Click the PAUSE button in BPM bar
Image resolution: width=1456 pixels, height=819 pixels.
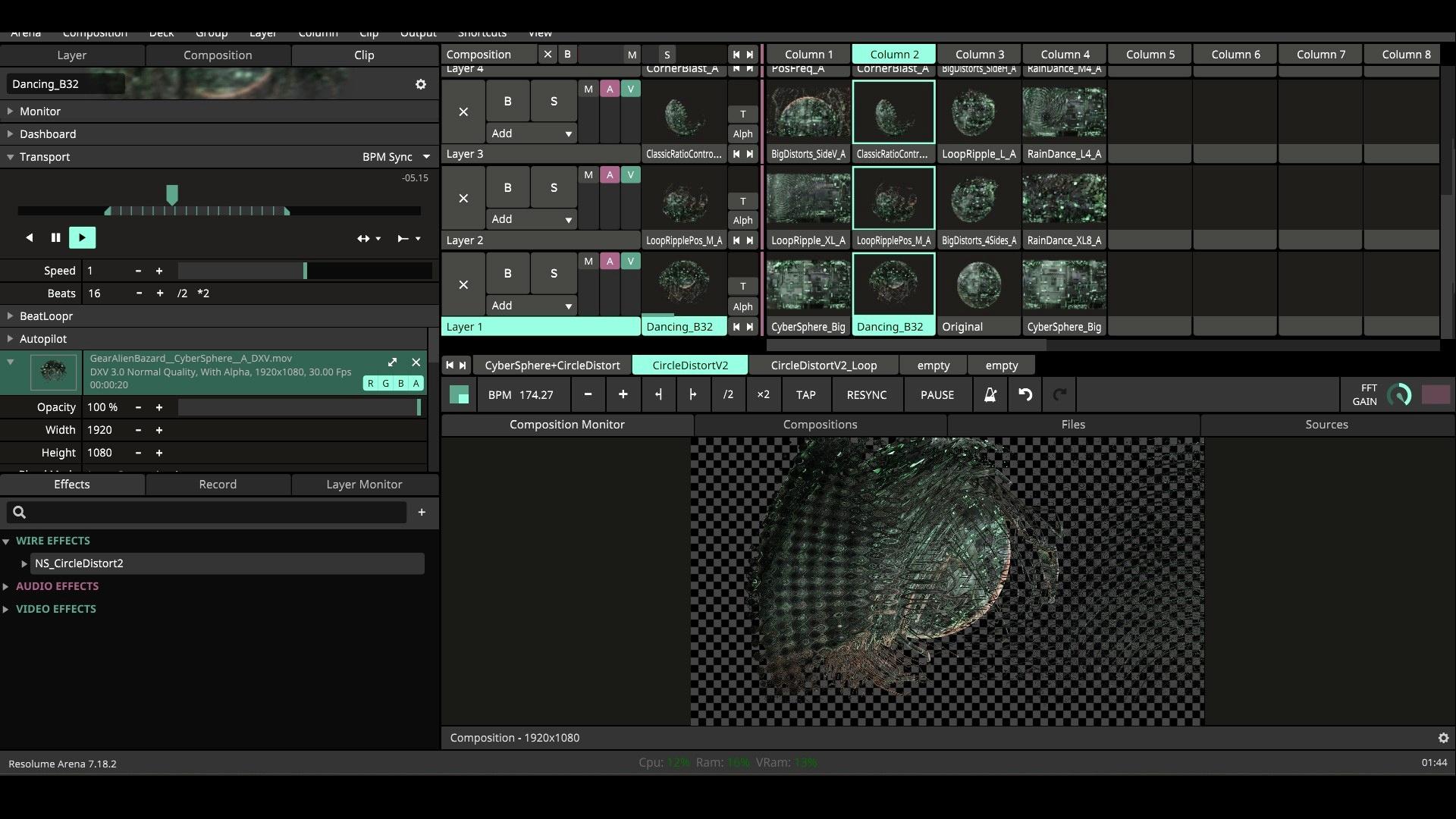pyautogui.click(x=937, y=395)
